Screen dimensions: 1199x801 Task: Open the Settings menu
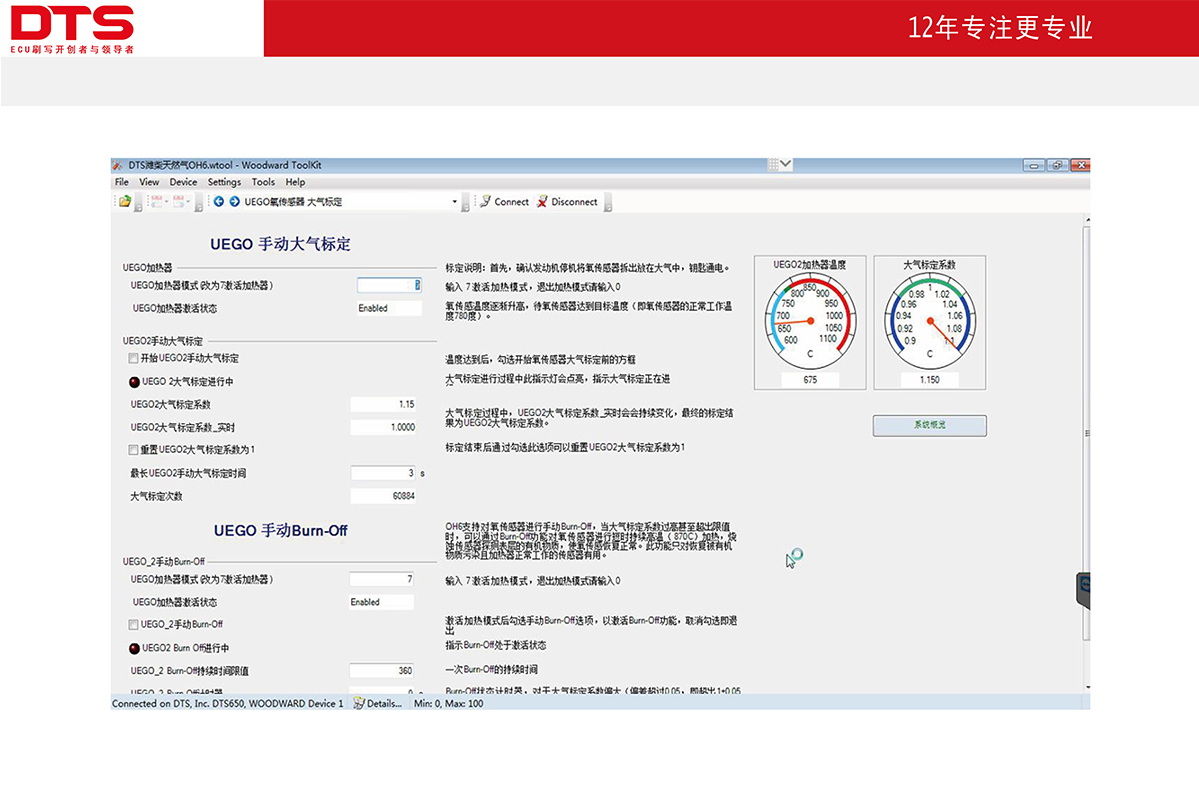(x=224, y=183)
